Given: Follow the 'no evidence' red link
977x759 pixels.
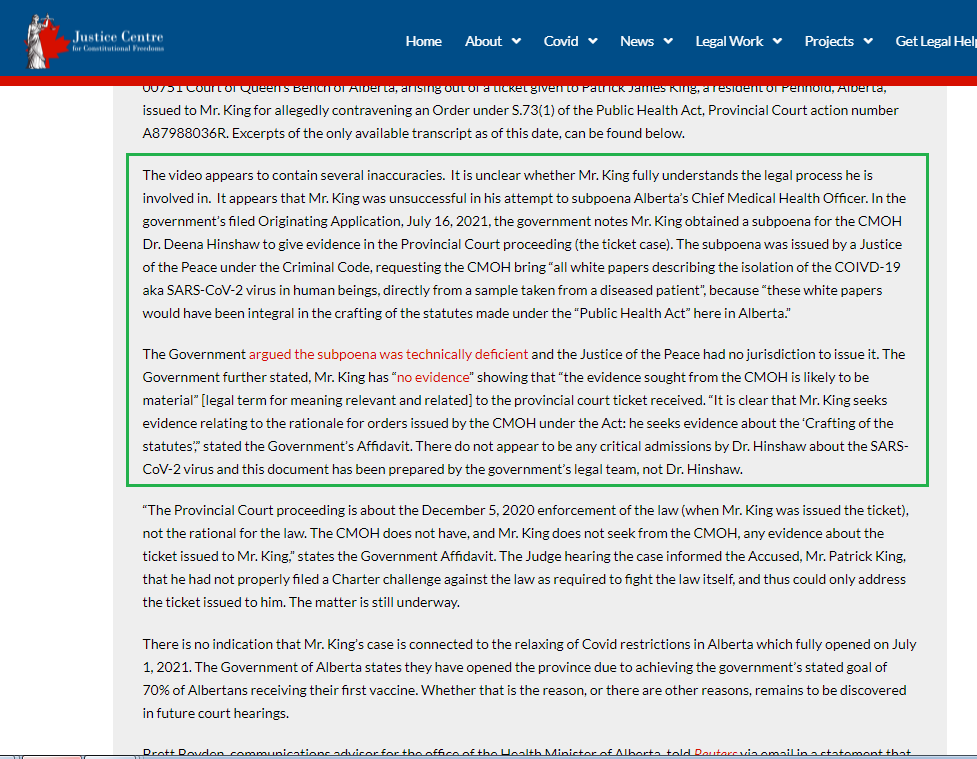Looking at the screenshot, I should point(433,377).
